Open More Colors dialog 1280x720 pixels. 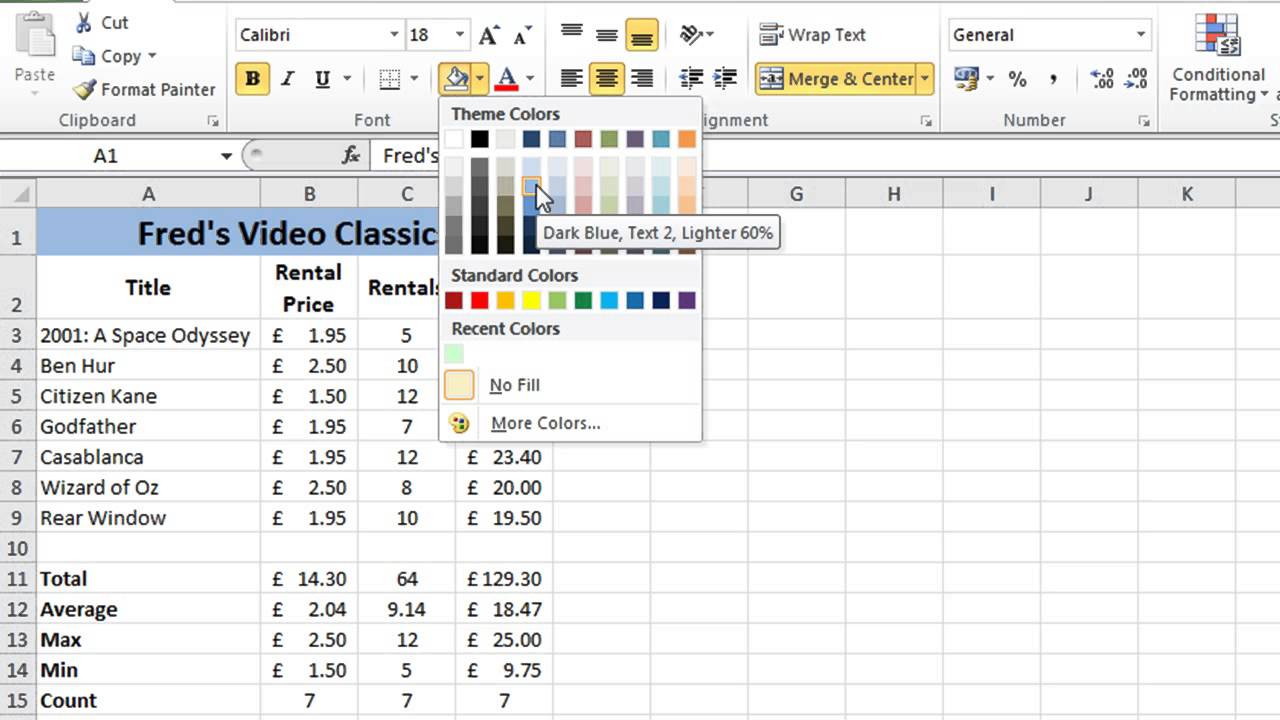tap(545, 423)
